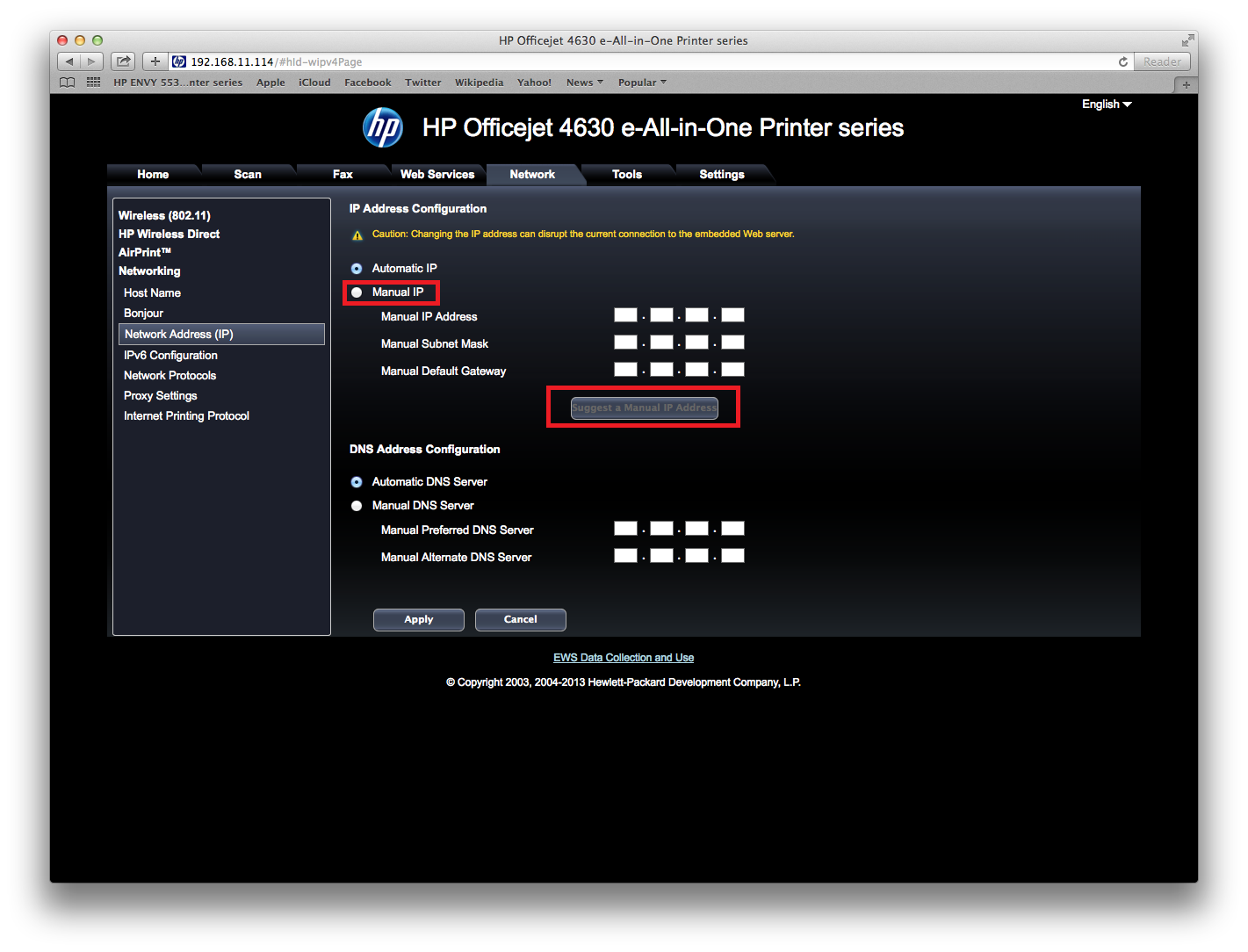Click first octet of Manual Alternate DNS Server

pyautogui.click(x=625, y=556)
